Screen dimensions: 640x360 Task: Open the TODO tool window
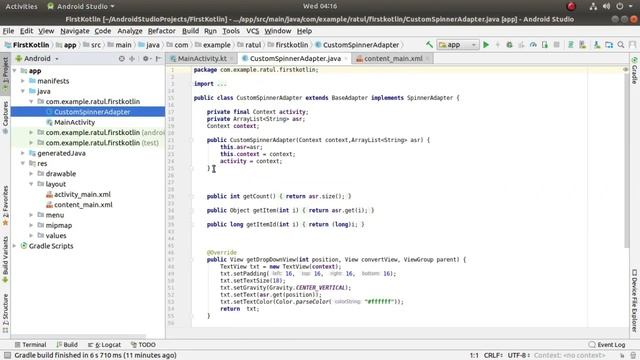click(x=143, y=344)
